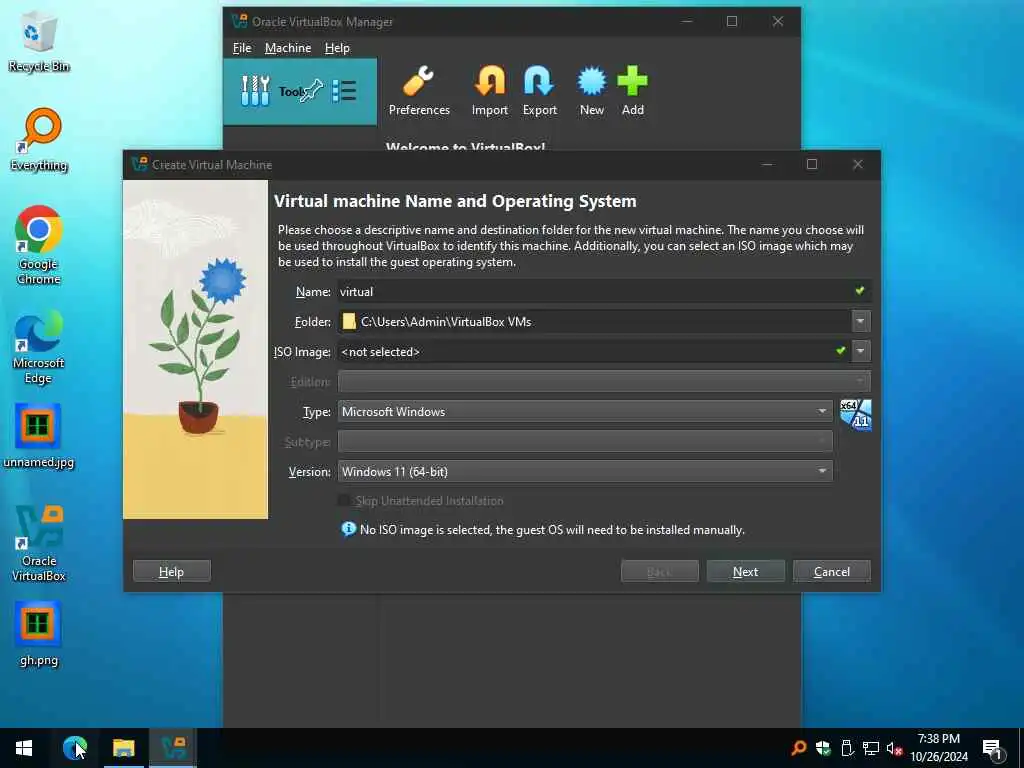This screenshot has height=768, width=1024.
Task: Click the Windows Security tray icon
Action: [x=823, y=748]
